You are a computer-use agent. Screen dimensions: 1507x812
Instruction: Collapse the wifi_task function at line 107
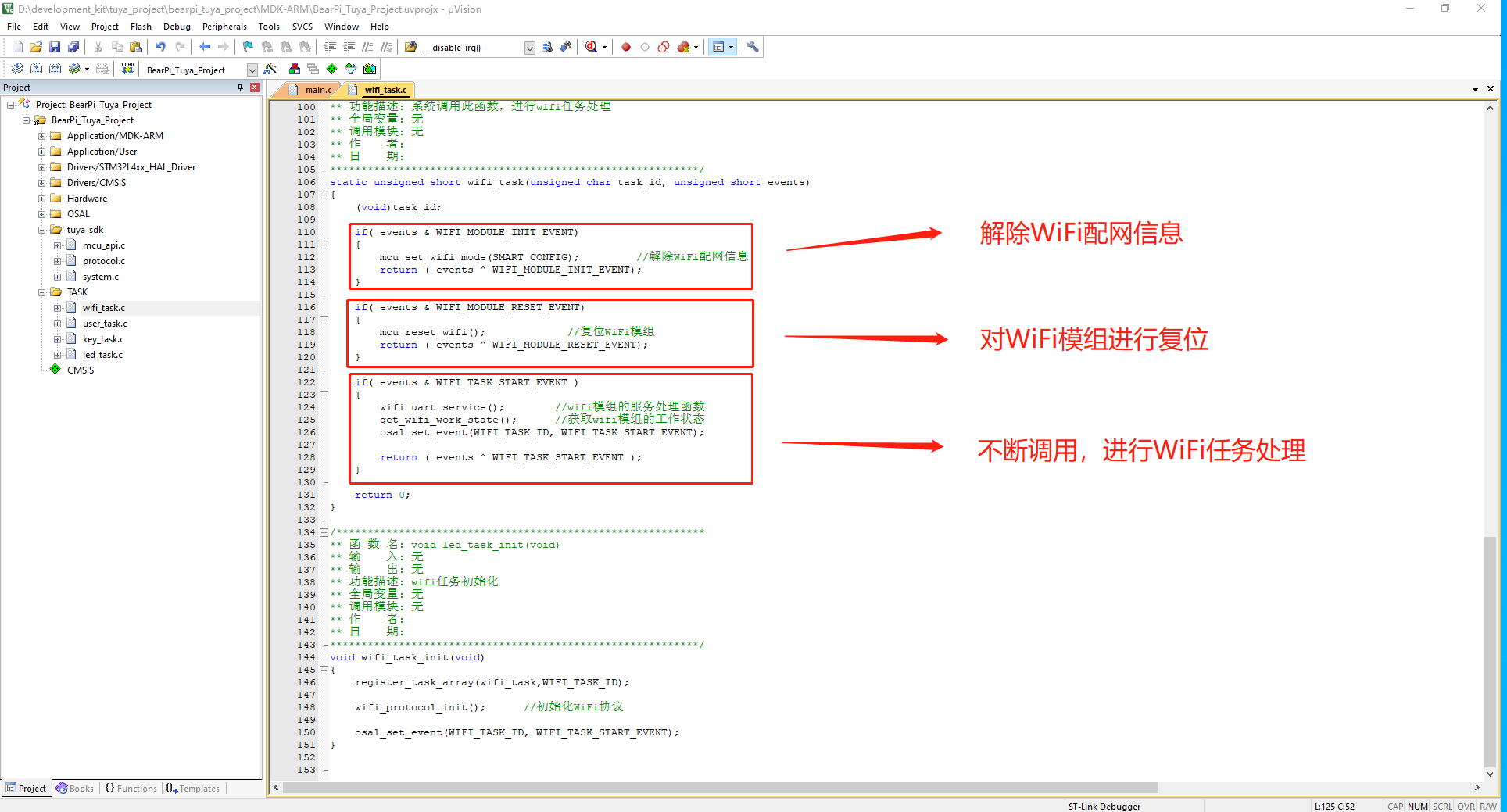point(324,195)
